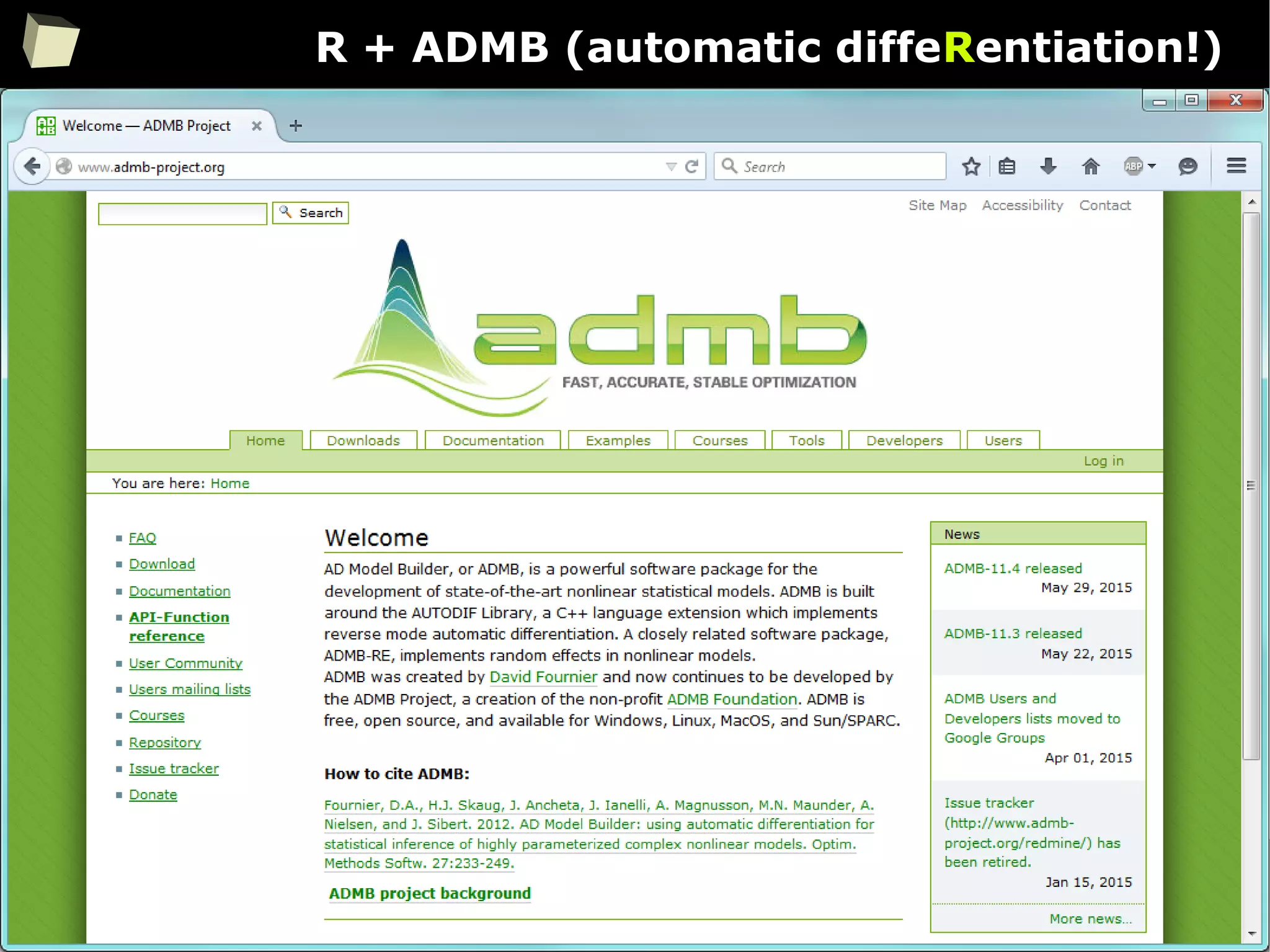Open the URL history dropdown arrow
Screen dimensions: 1270x952
[x=670, y=166]
